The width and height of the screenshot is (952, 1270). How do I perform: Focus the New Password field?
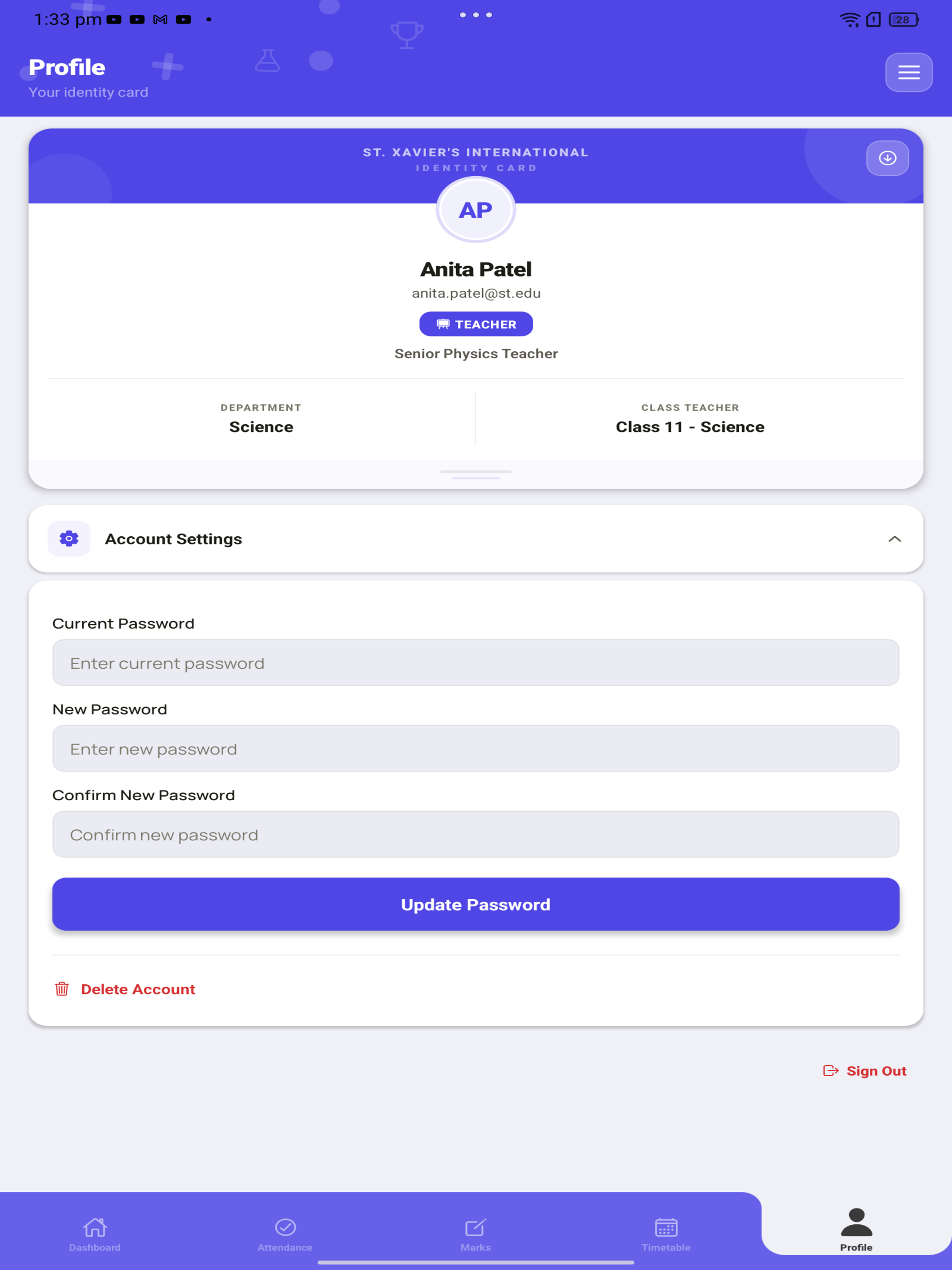476,748
